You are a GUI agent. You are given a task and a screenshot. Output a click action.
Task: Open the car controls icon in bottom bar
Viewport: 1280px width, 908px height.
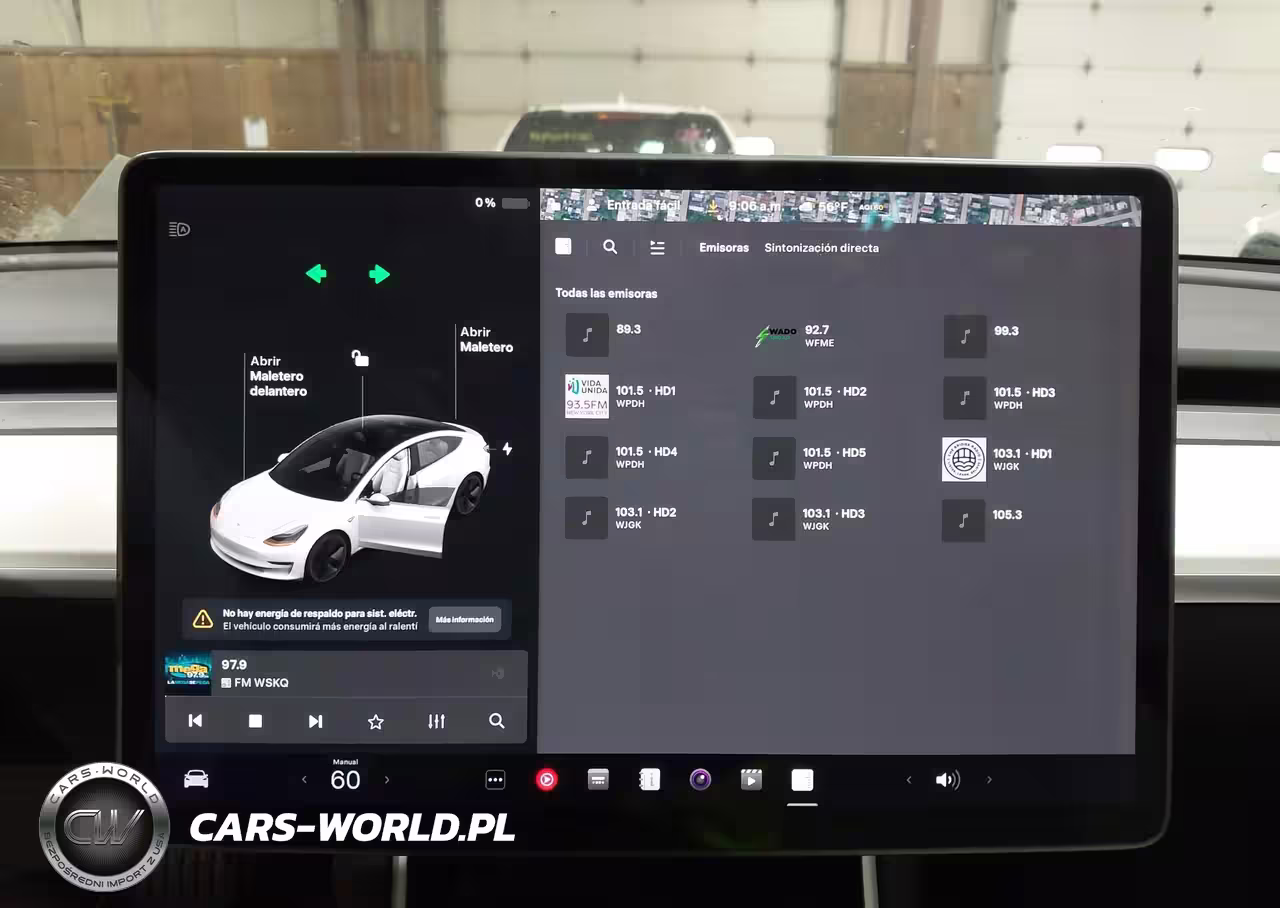tap(196, 780)
